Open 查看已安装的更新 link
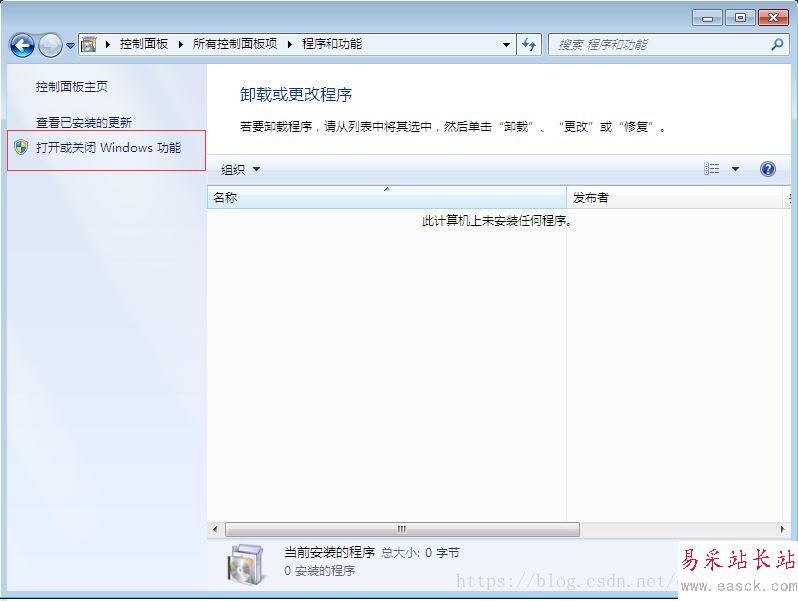798x601 pixels. tap(84, 123)
